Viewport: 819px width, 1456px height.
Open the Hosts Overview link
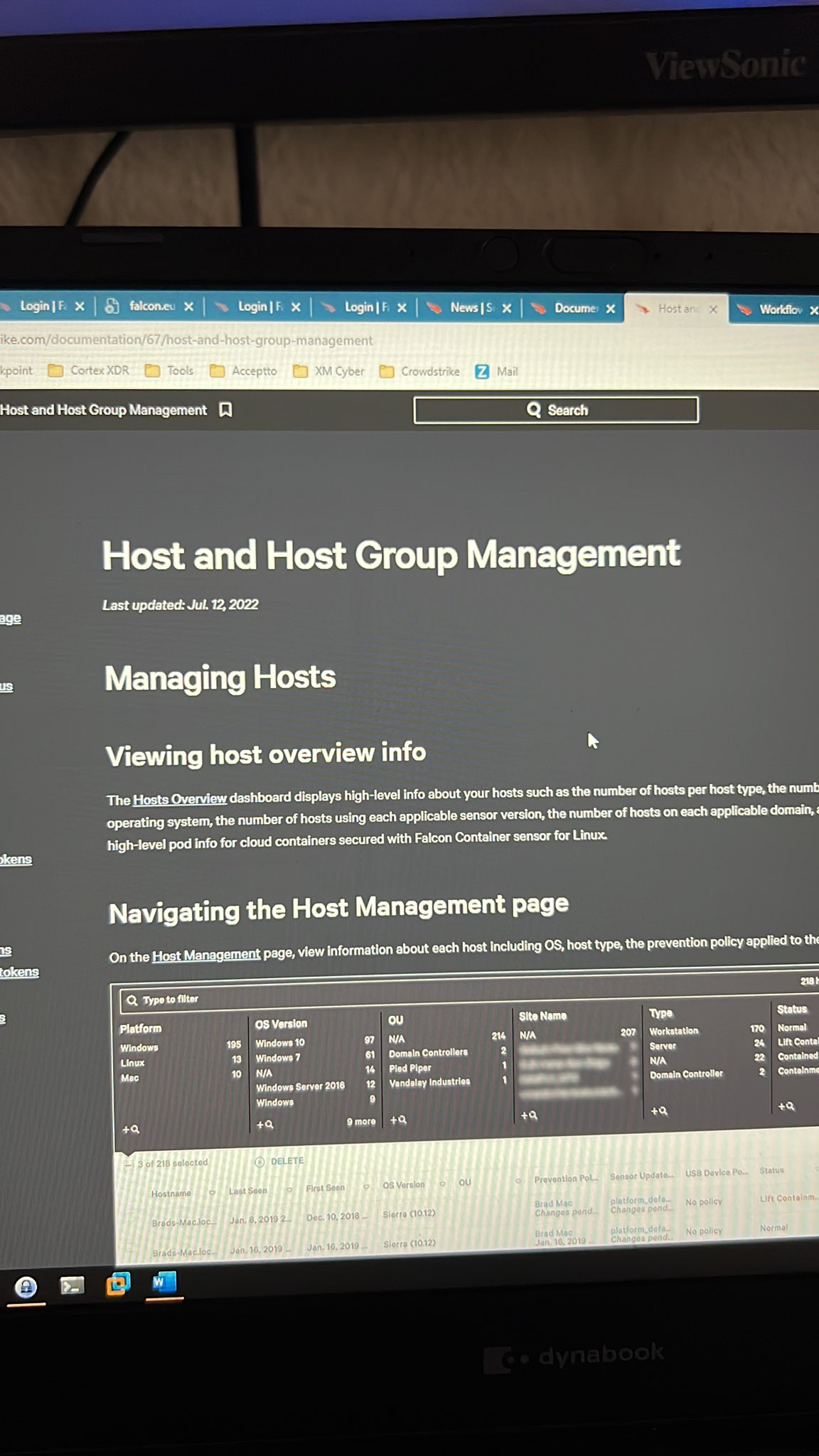(180, 799)
